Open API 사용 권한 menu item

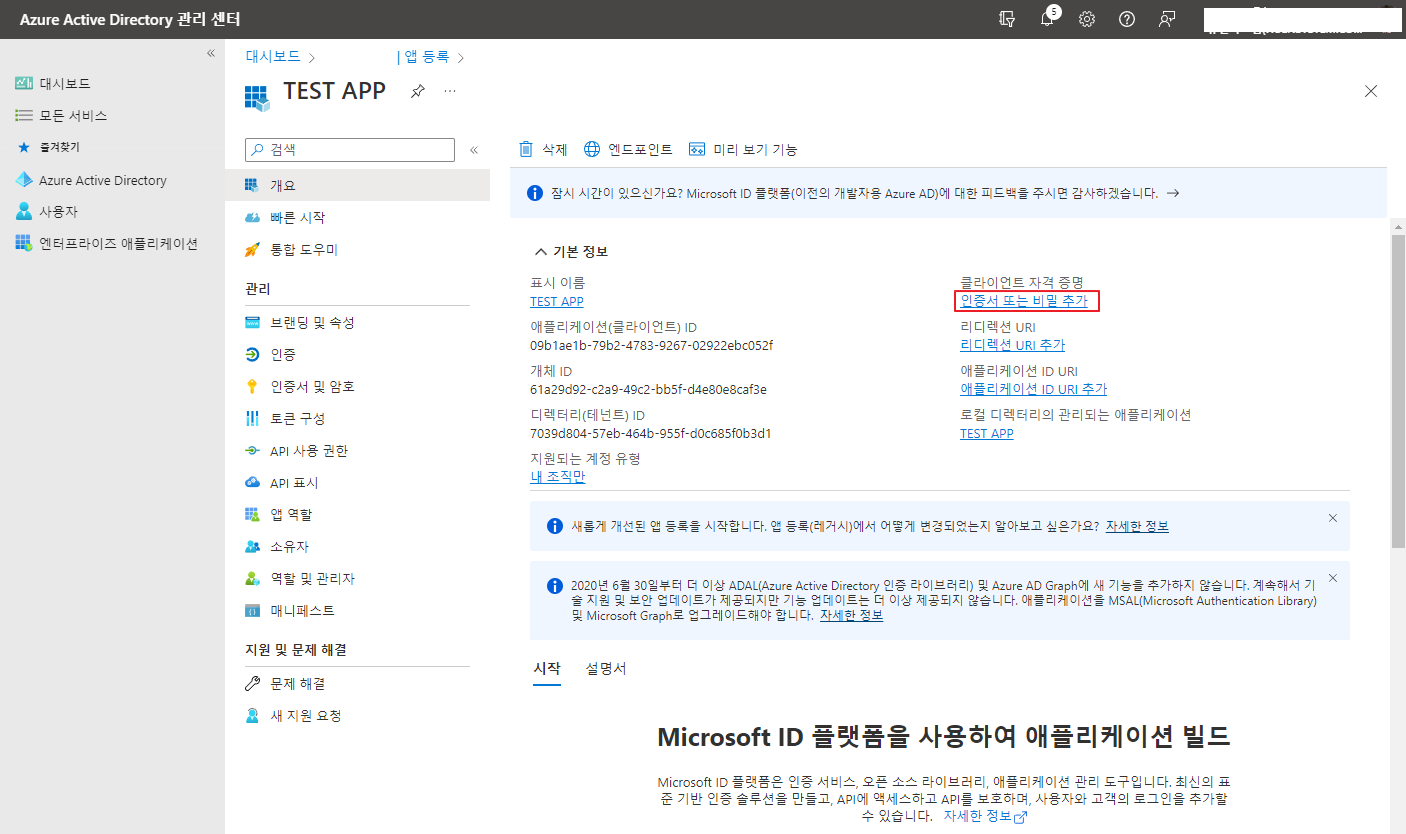pyautogui.click(x=358, y=451)
